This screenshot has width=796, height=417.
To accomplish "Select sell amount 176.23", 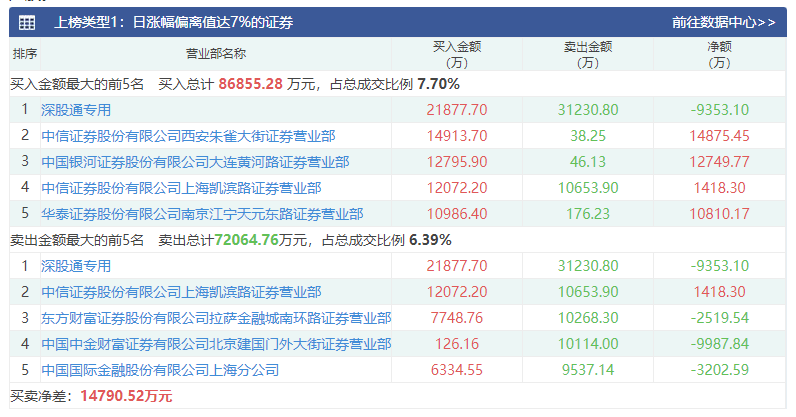I will [x=588, y=214].
